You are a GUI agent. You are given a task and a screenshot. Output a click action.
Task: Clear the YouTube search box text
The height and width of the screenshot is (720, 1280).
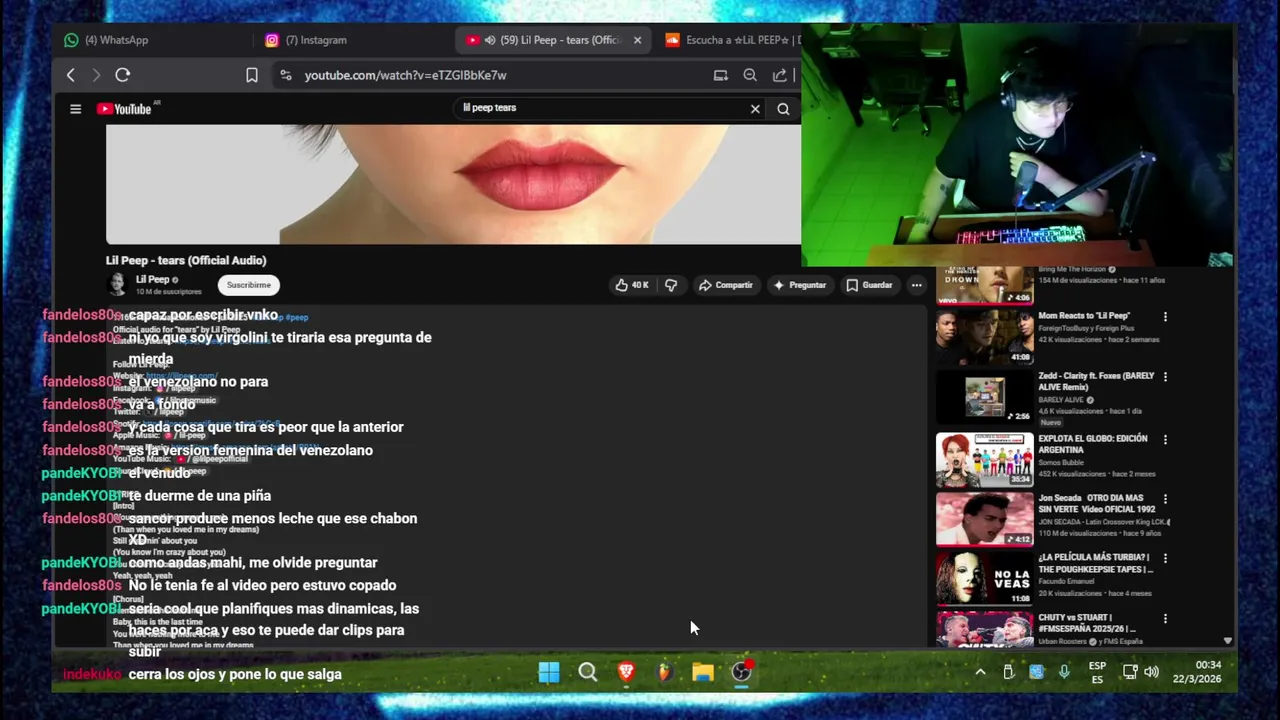pyautogui.click(x=755, y=109)
